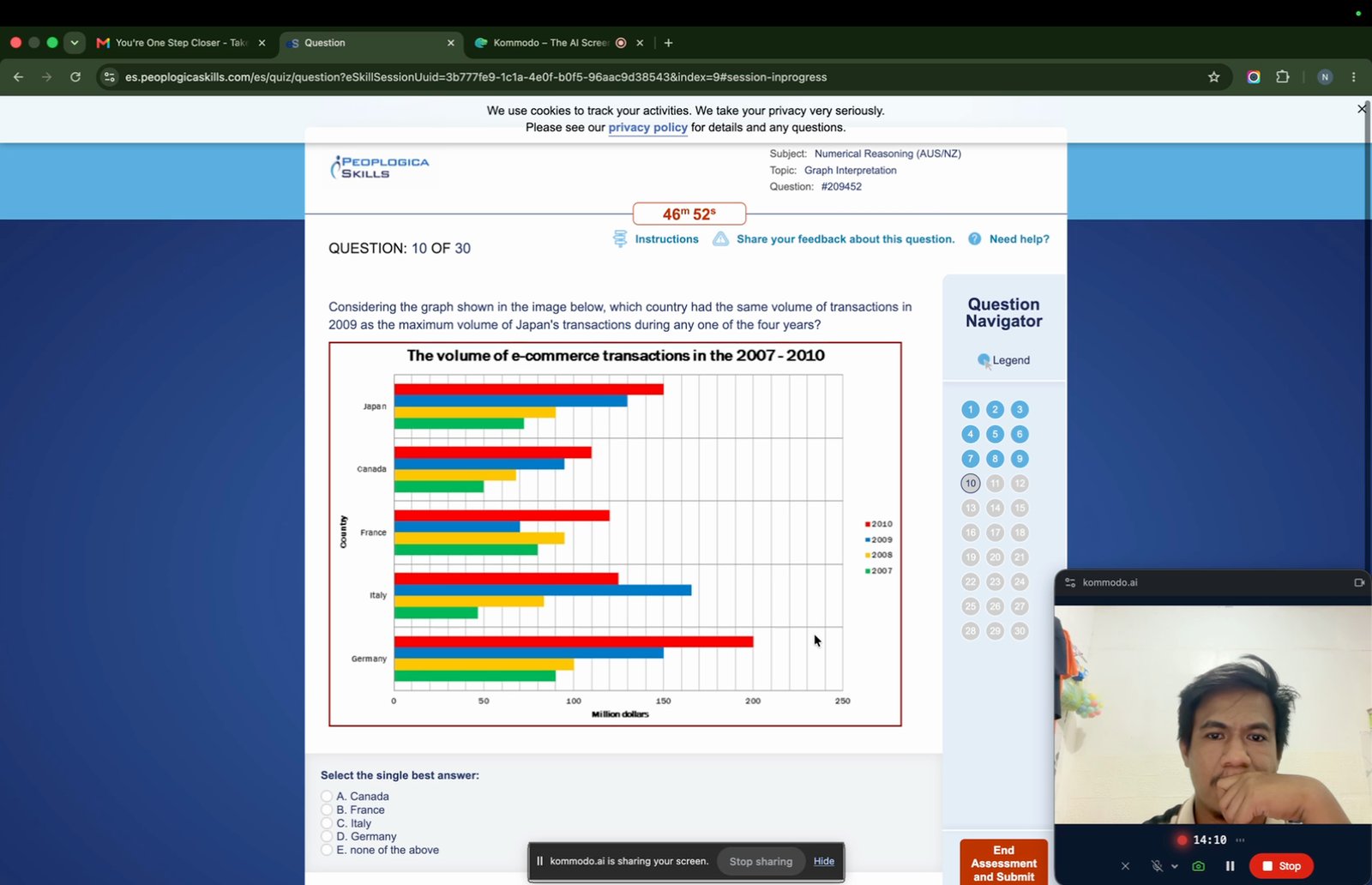Open the tab search dropdown arrow

[75, 43]
